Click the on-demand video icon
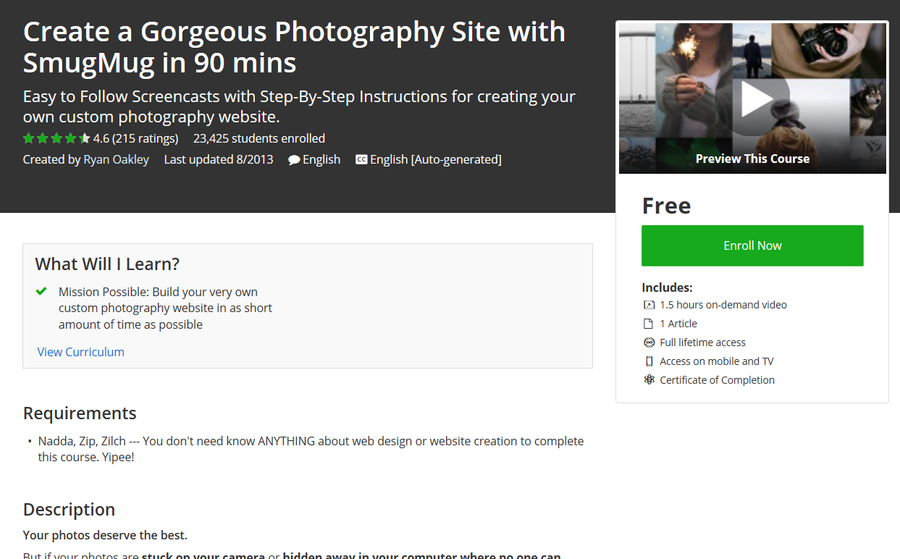Image resolution: width=900 pixels, height=559 pixels. 649,305
